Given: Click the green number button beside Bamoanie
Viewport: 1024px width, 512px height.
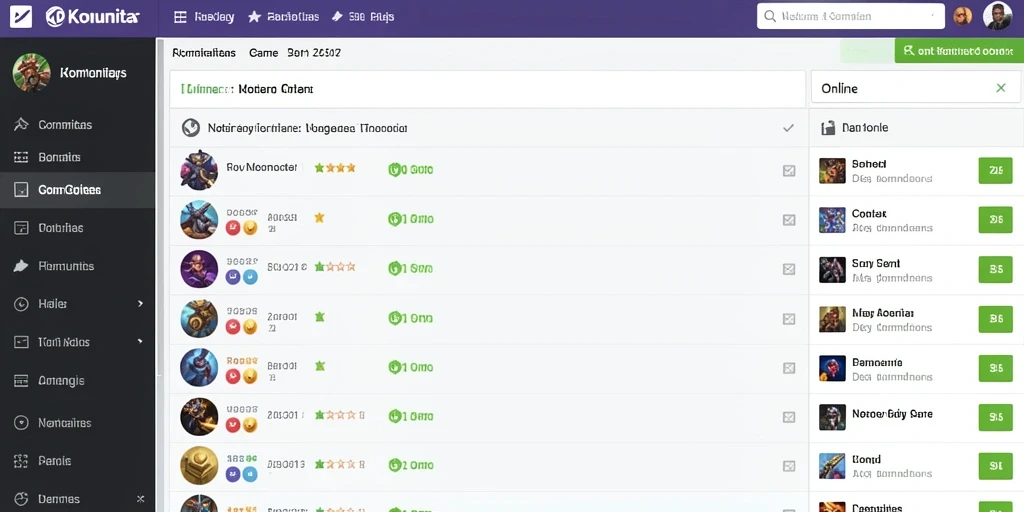Looking at the screenshot, I should [x=995, y=368].
